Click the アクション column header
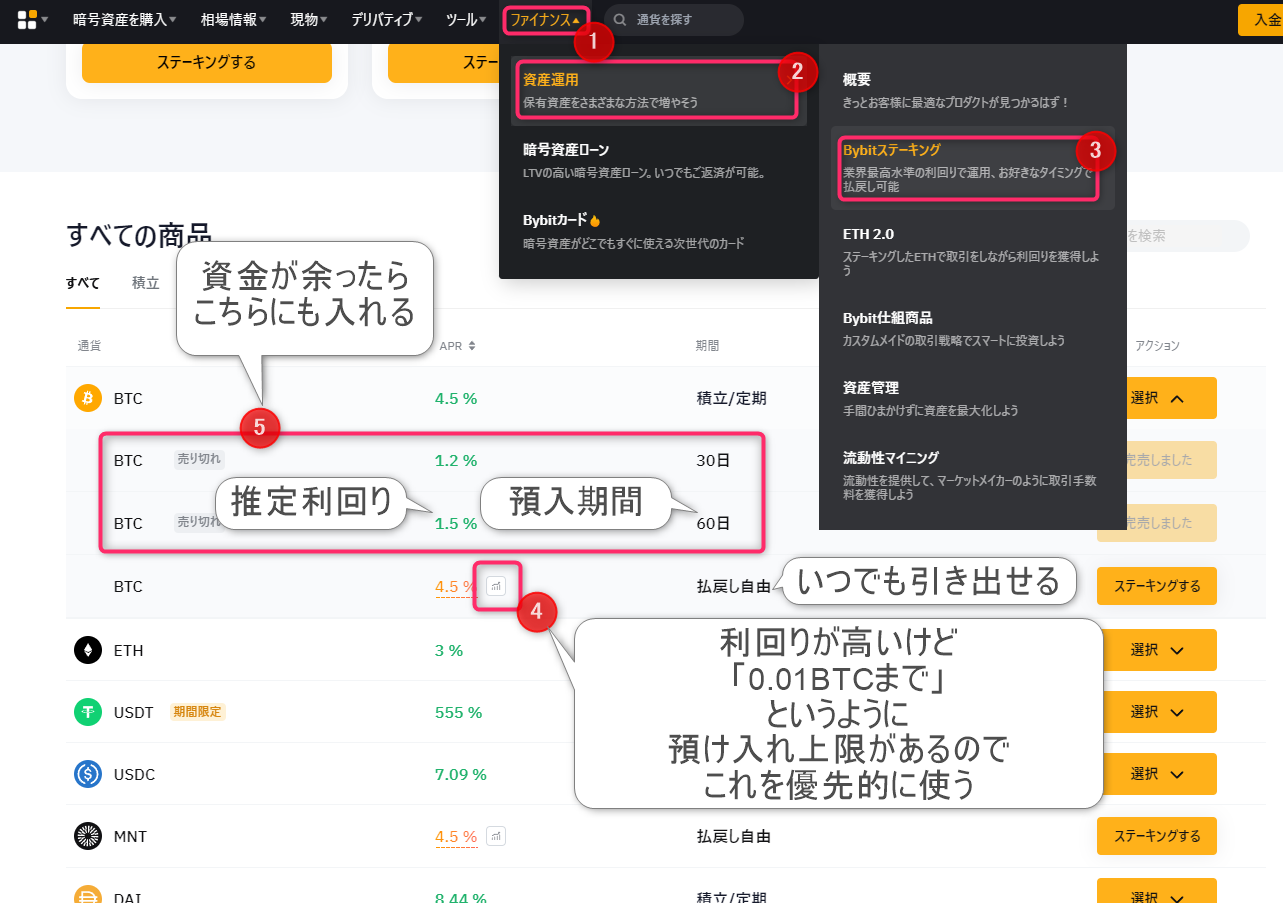Viewport: 1283px width, 903px height. coord(1157,346)
